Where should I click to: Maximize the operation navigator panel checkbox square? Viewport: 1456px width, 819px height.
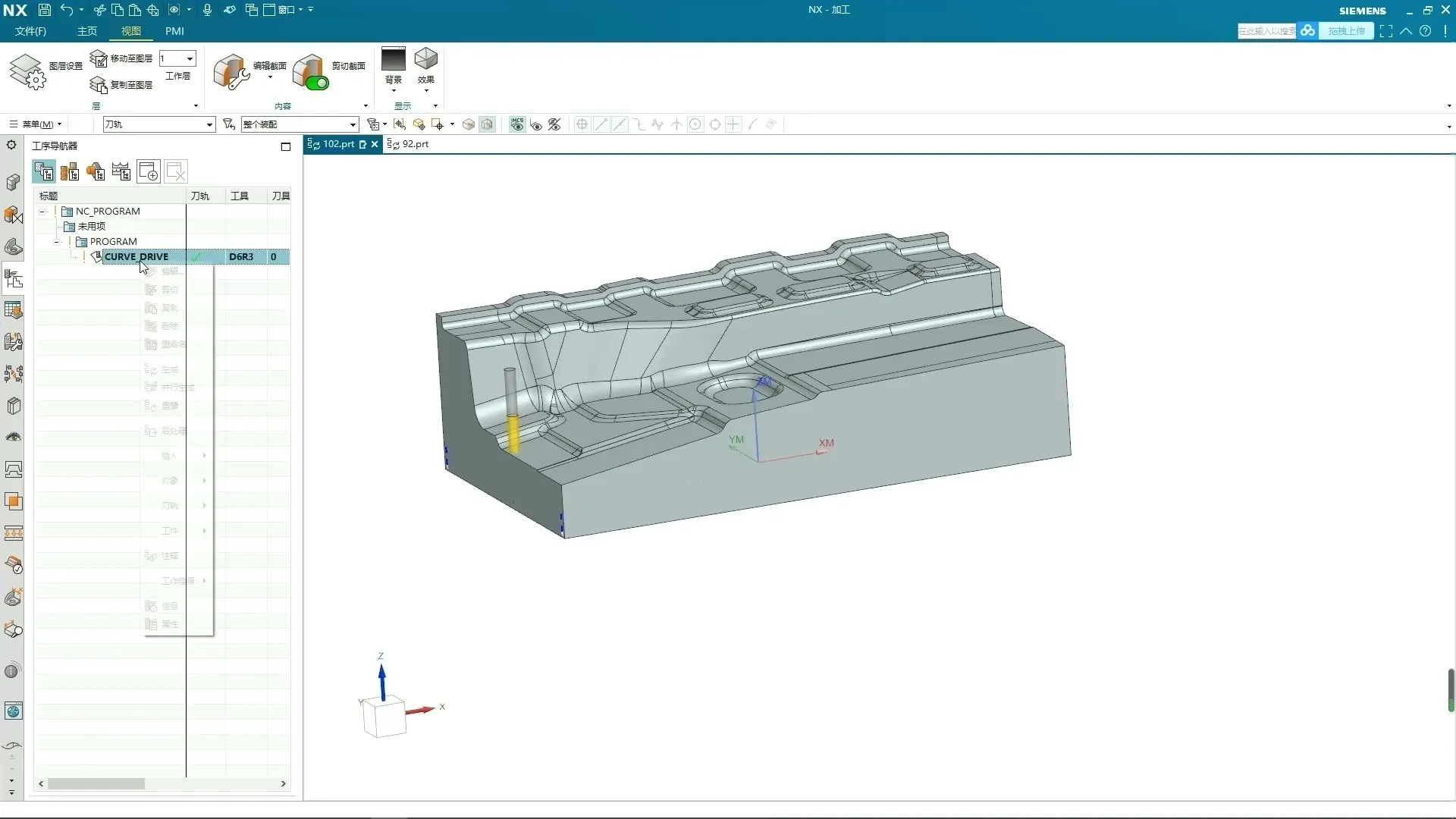point(286,146)
